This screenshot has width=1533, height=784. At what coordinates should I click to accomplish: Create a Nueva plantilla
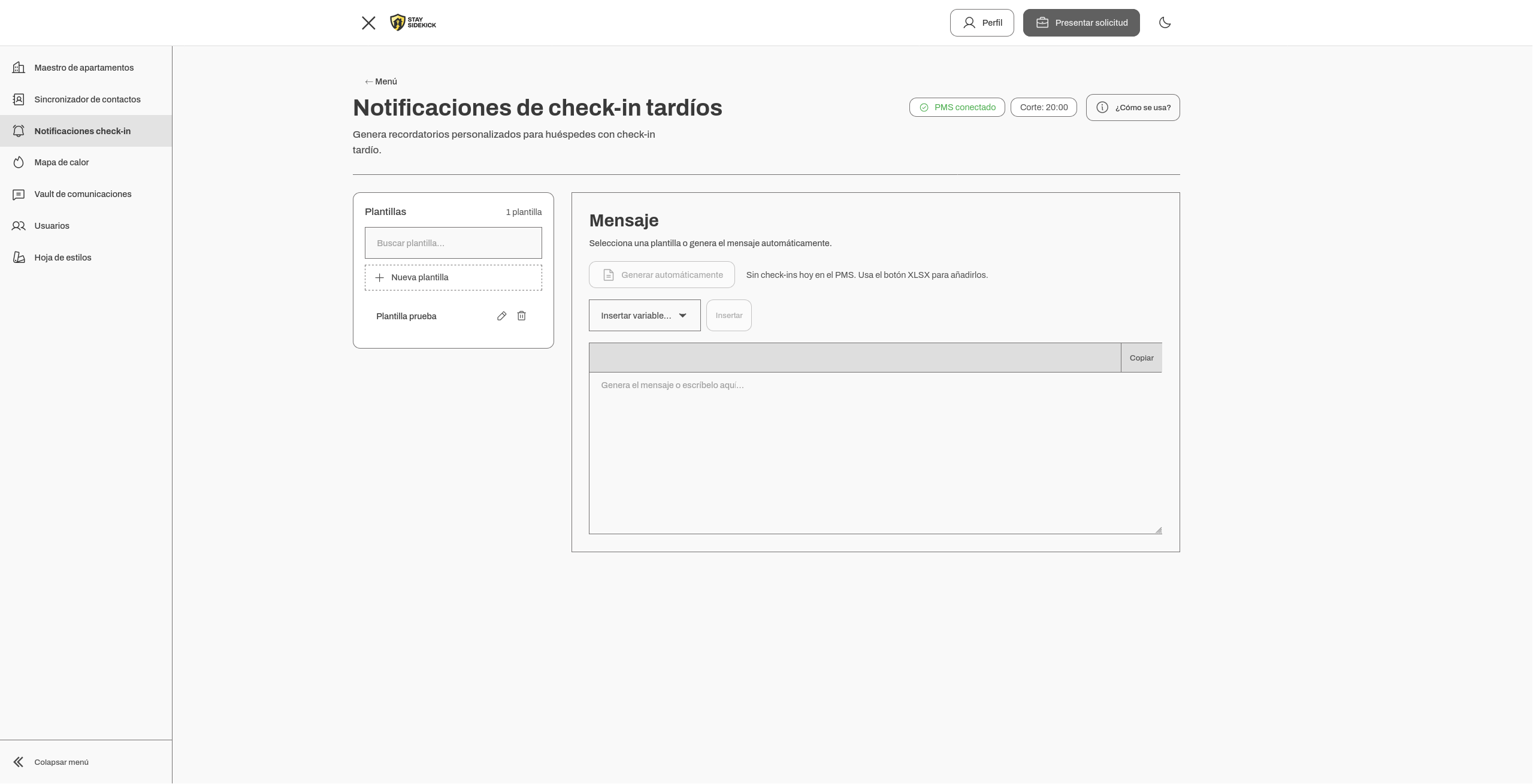453,277
